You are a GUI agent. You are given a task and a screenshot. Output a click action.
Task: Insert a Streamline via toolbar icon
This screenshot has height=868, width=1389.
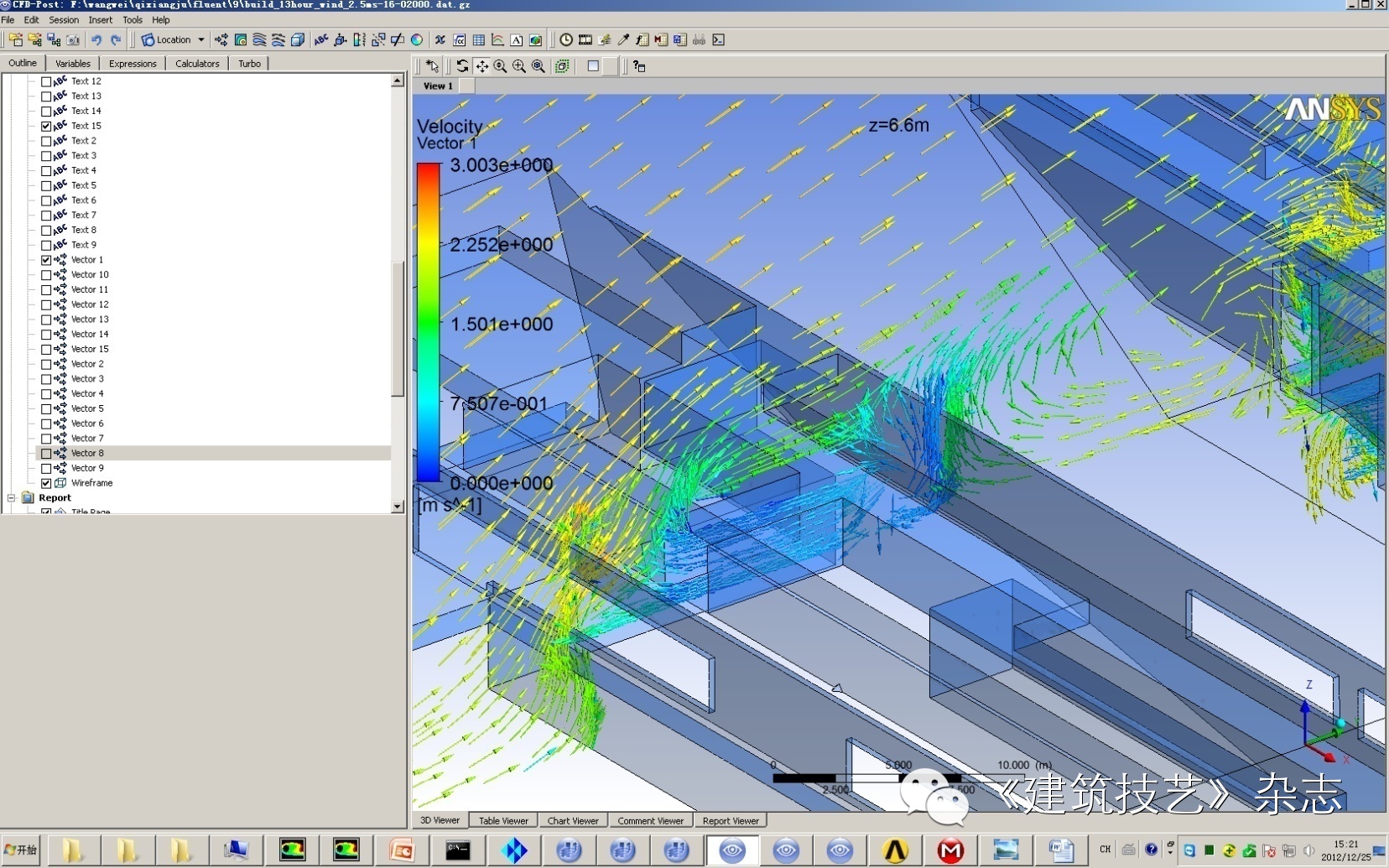pyautogui.click(x=259, y=39)
